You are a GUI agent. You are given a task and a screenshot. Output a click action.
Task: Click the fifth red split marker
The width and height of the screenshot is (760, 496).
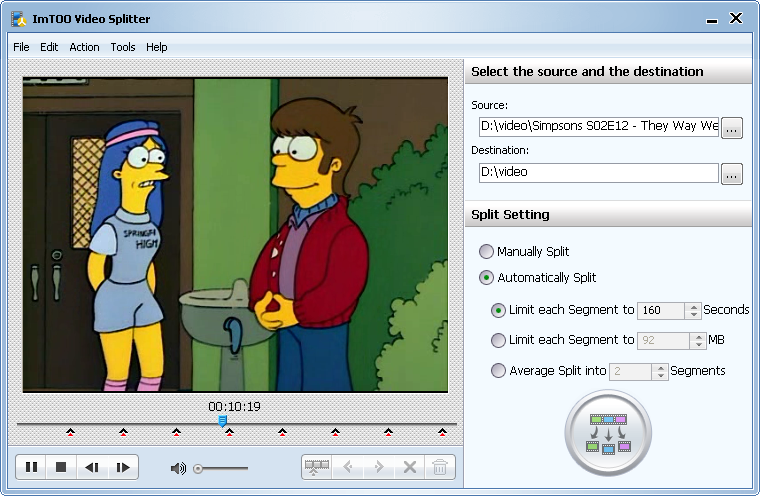coord(283,432)
